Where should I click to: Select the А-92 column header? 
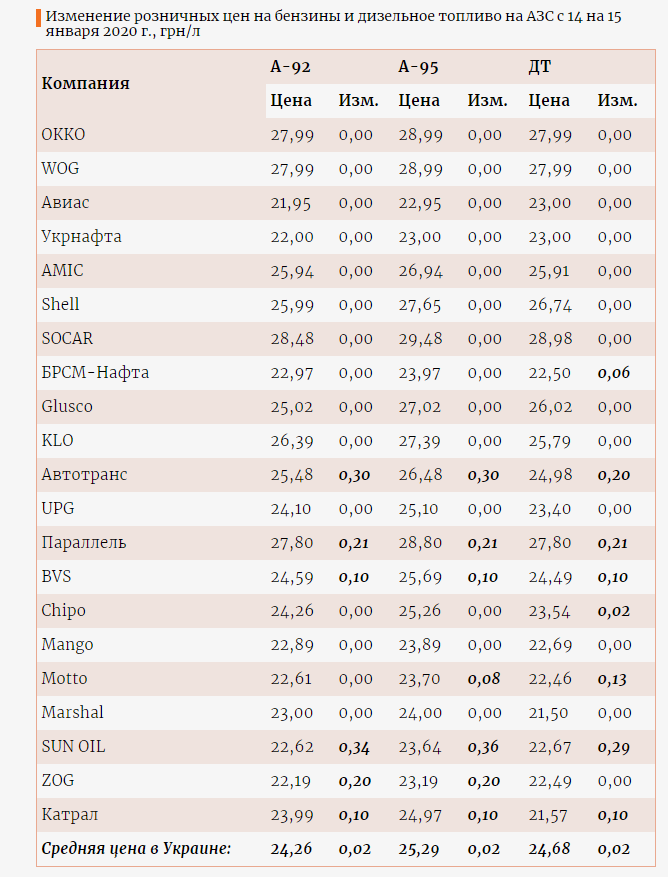point(290,67)
